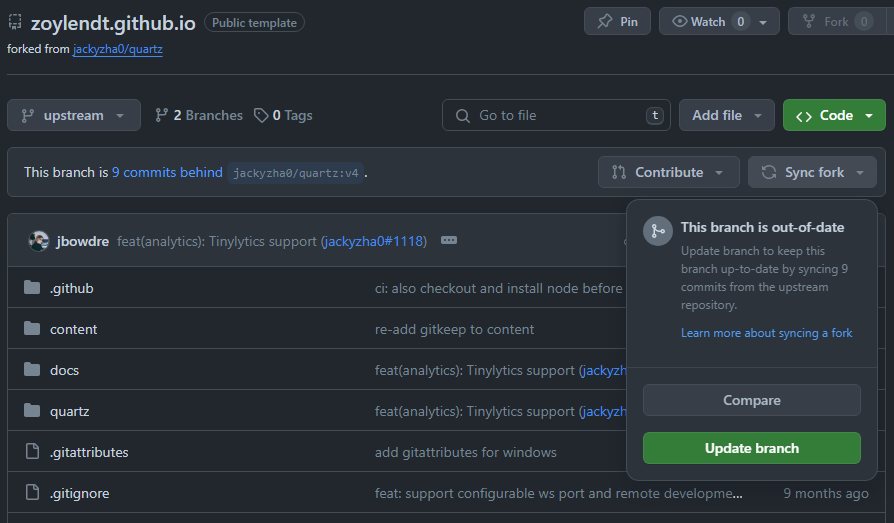Click the Watch count badge showing 0
Screen dimensions: 894x523
[740, 22]
